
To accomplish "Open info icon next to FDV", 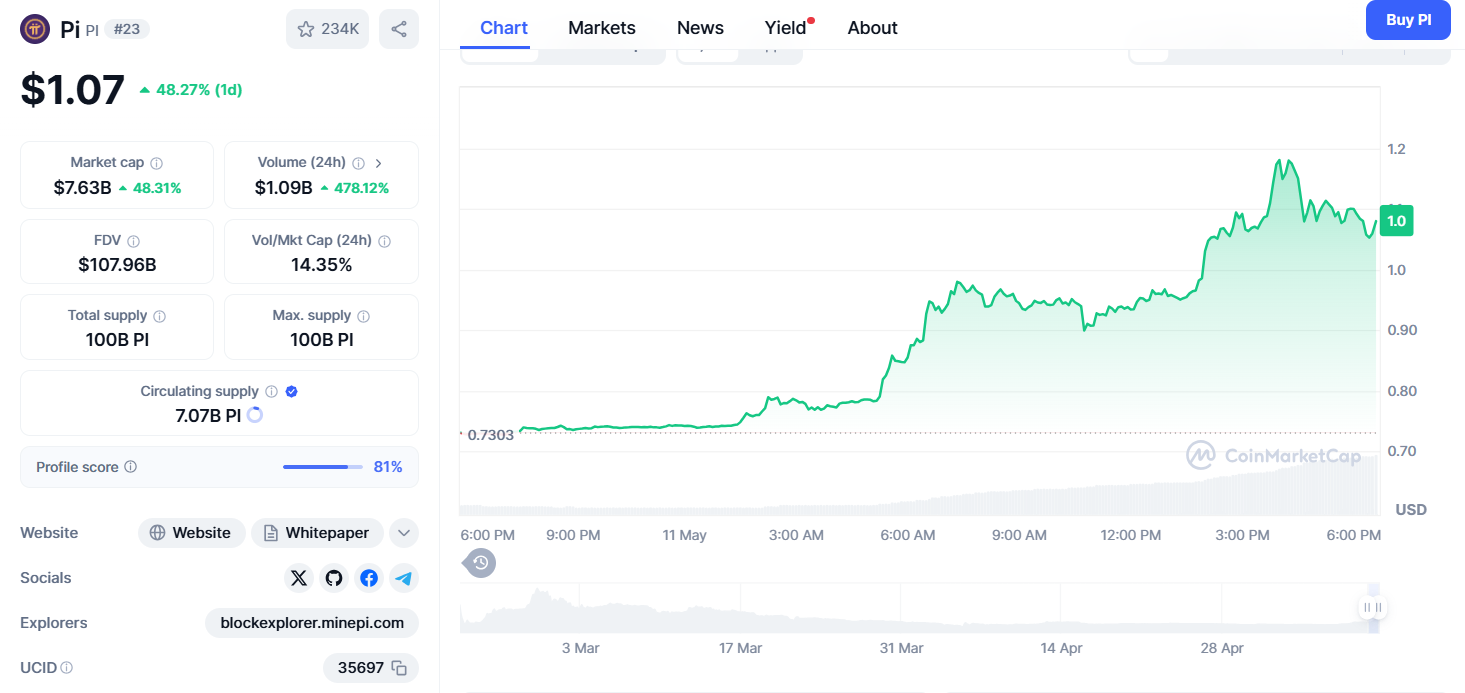I will [133, 241].
